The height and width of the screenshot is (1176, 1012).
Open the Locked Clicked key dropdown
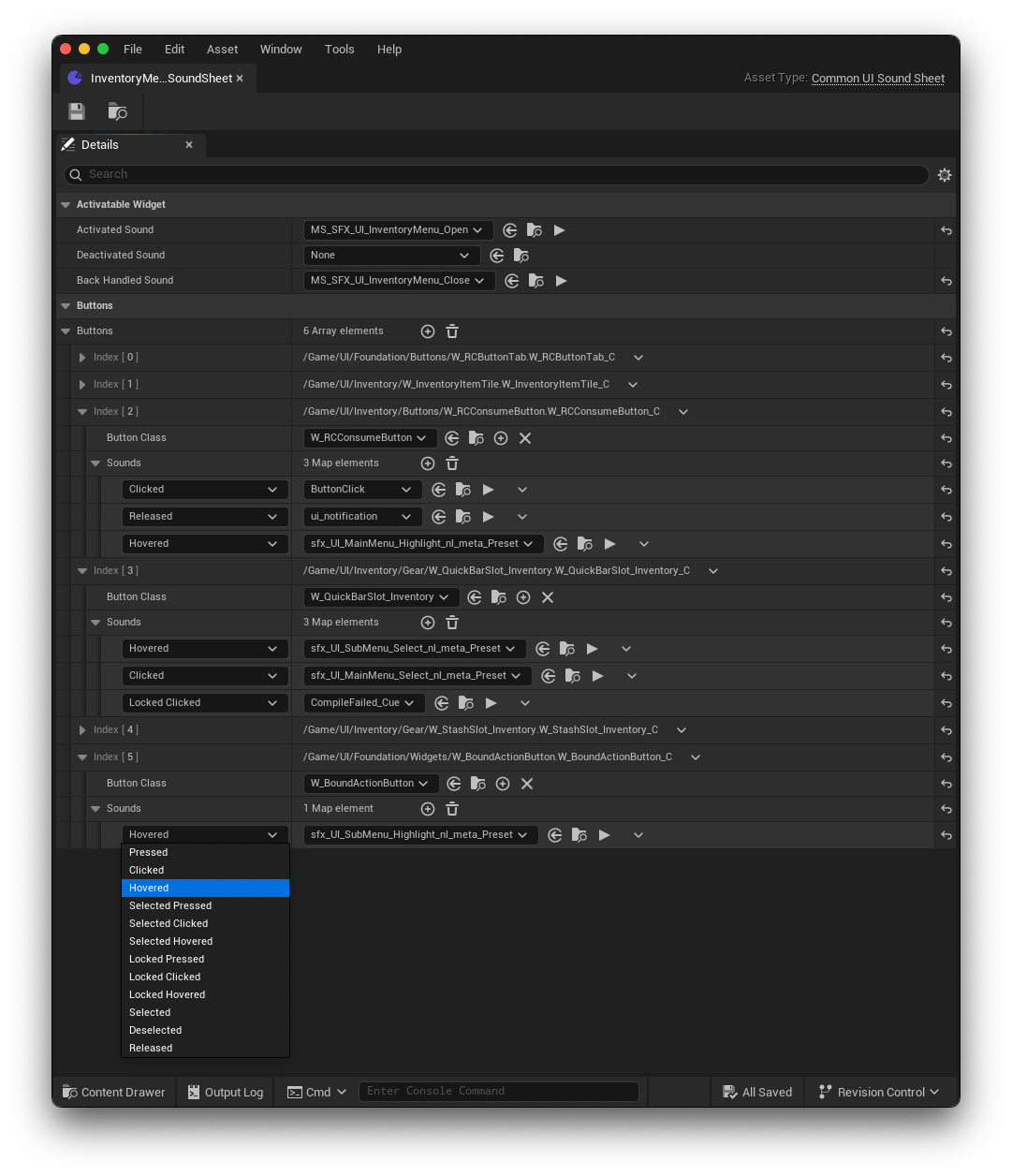tap(204, 703)
